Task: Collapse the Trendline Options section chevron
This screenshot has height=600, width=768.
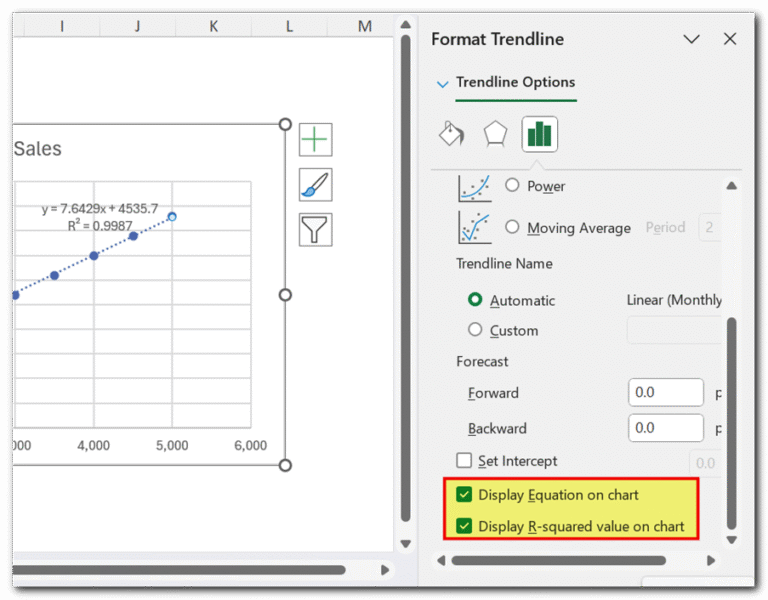Action: [442, 84]
